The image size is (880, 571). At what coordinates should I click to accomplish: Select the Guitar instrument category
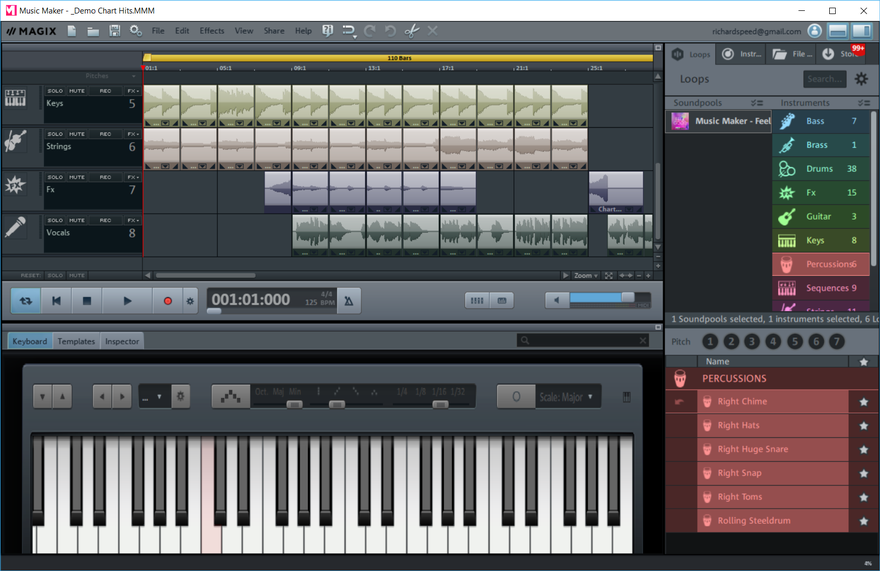(x=821, y=216)
